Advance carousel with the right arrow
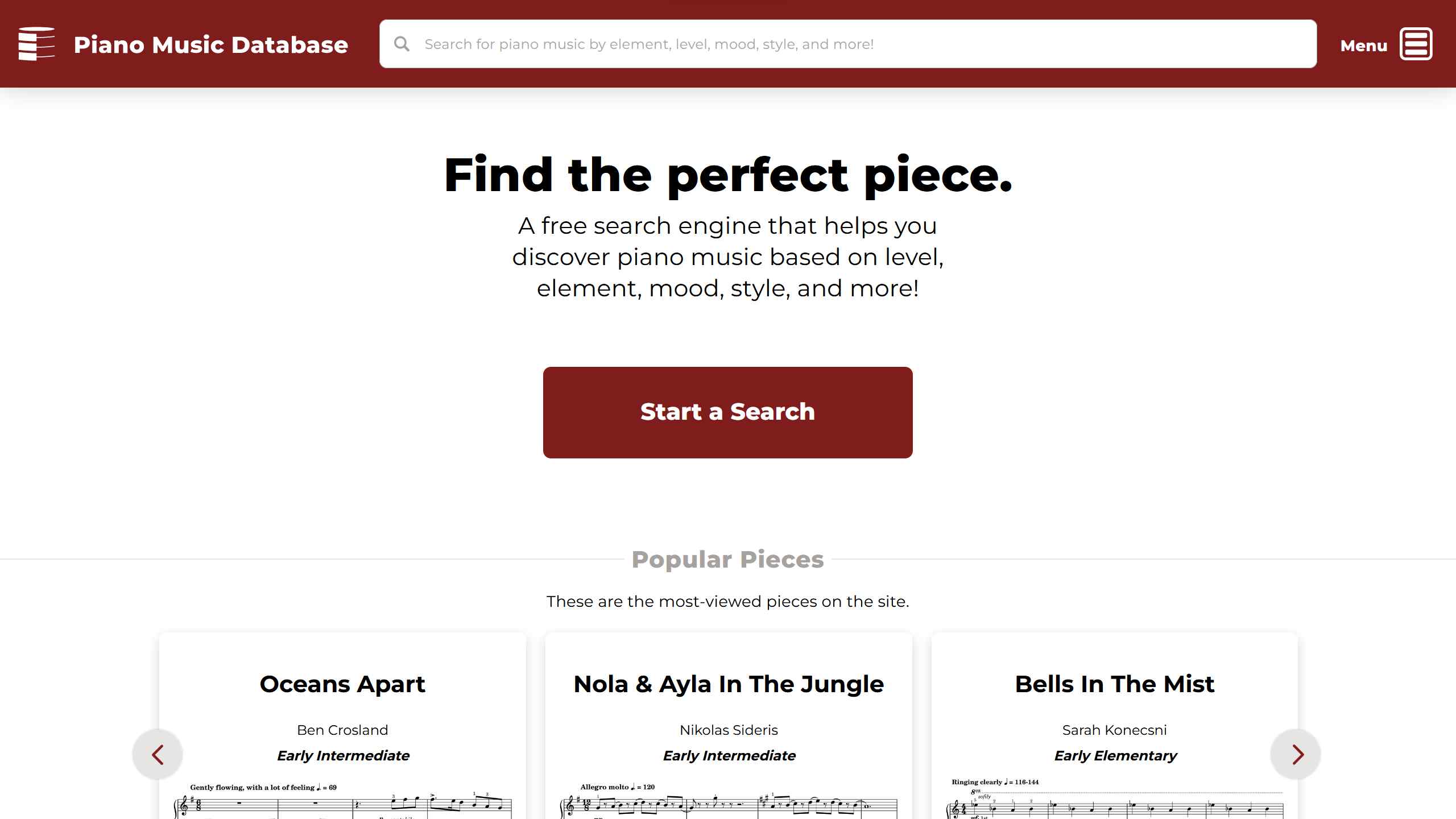This screenshot has width=1456, height=819. pyautogui.click(x=1297, y=754)
